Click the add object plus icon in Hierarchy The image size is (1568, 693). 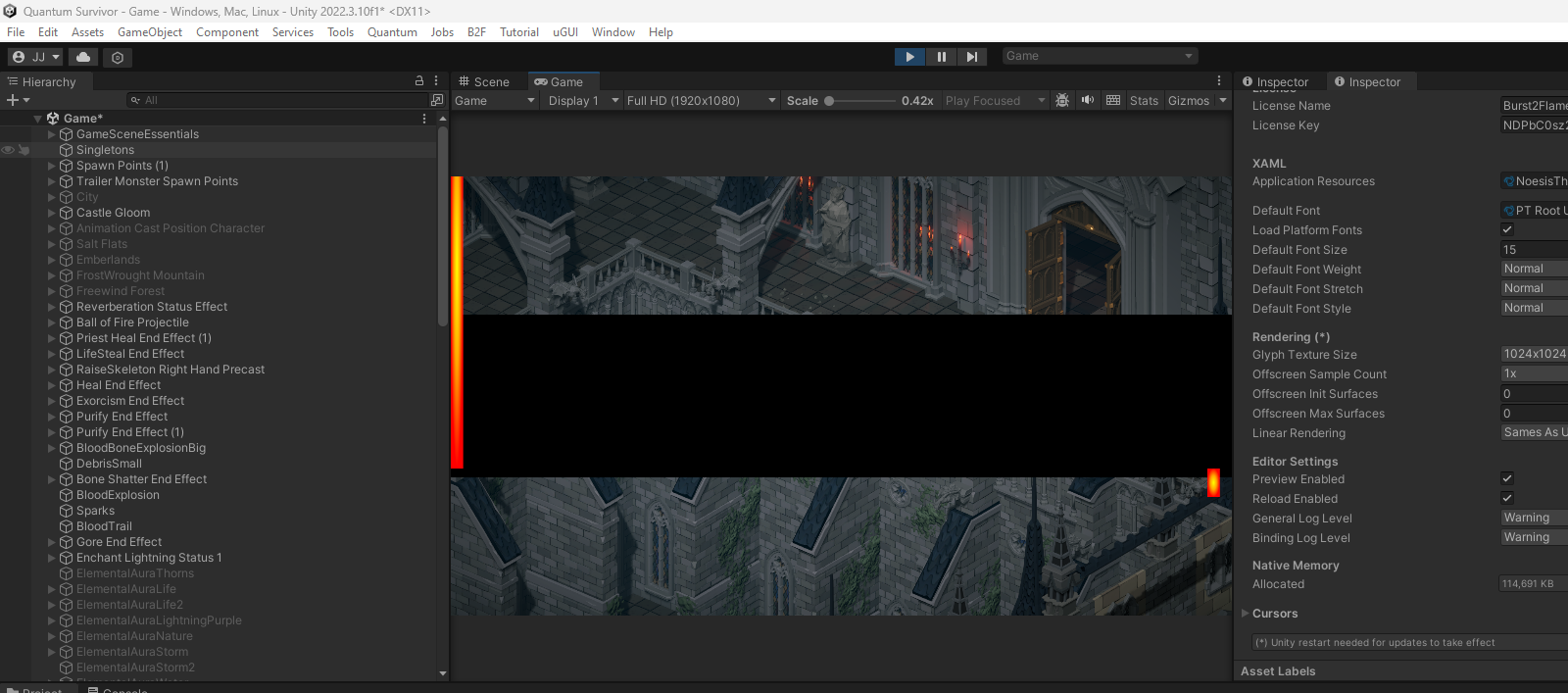13,100
